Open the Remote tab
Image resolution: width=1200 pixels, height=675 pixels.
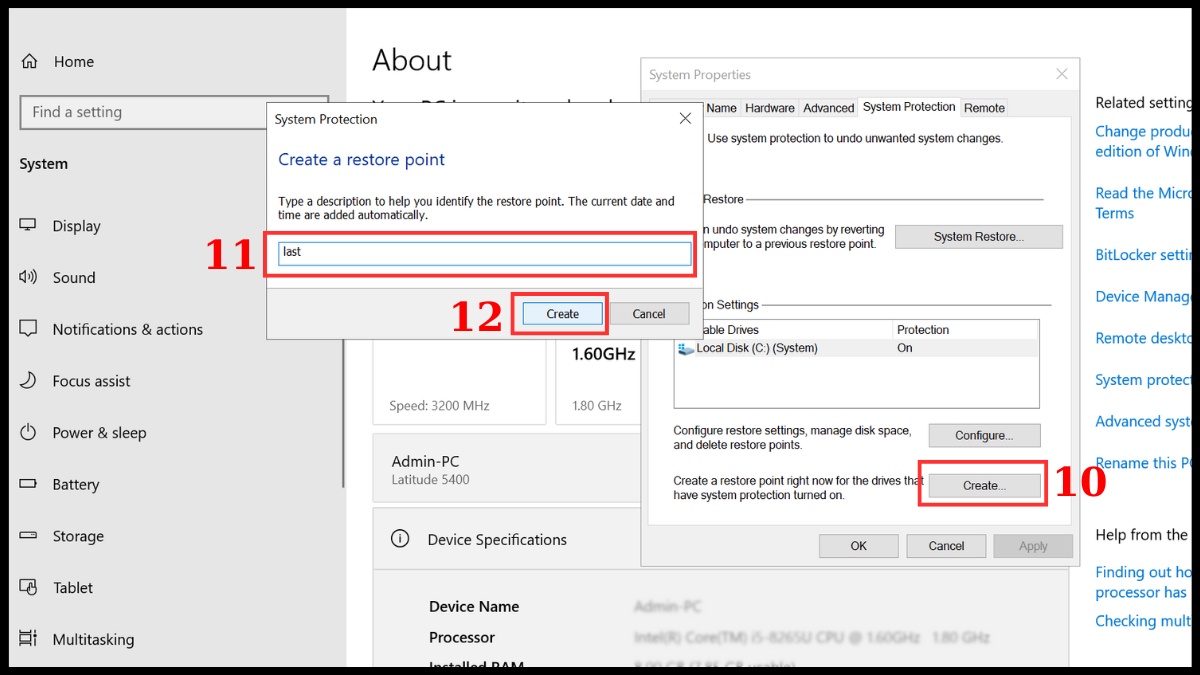click(985, 108)
